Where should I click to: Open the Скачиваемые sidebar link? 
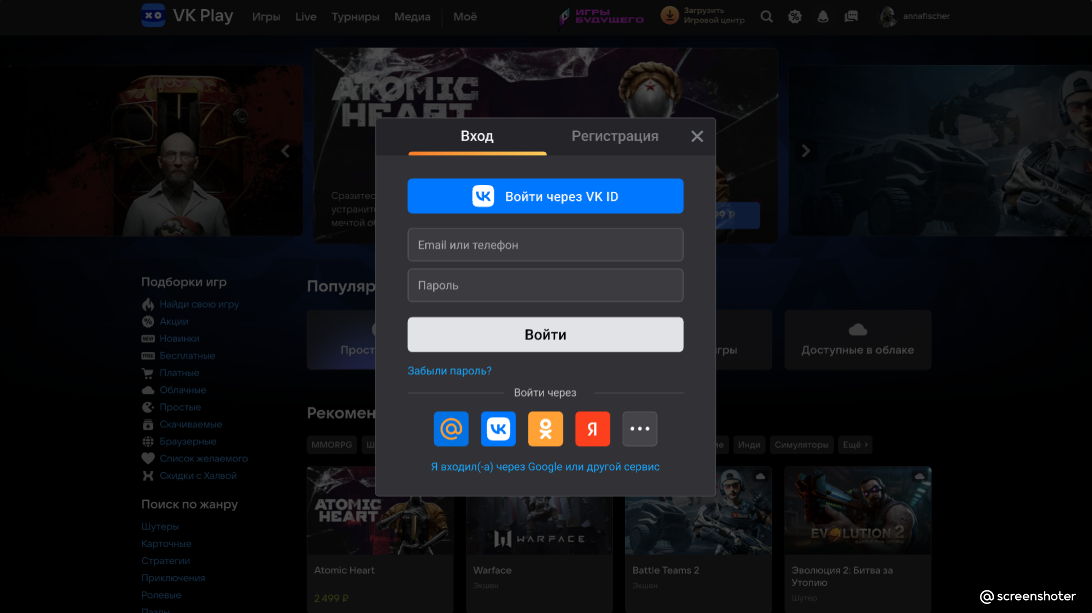click(191, 424)
